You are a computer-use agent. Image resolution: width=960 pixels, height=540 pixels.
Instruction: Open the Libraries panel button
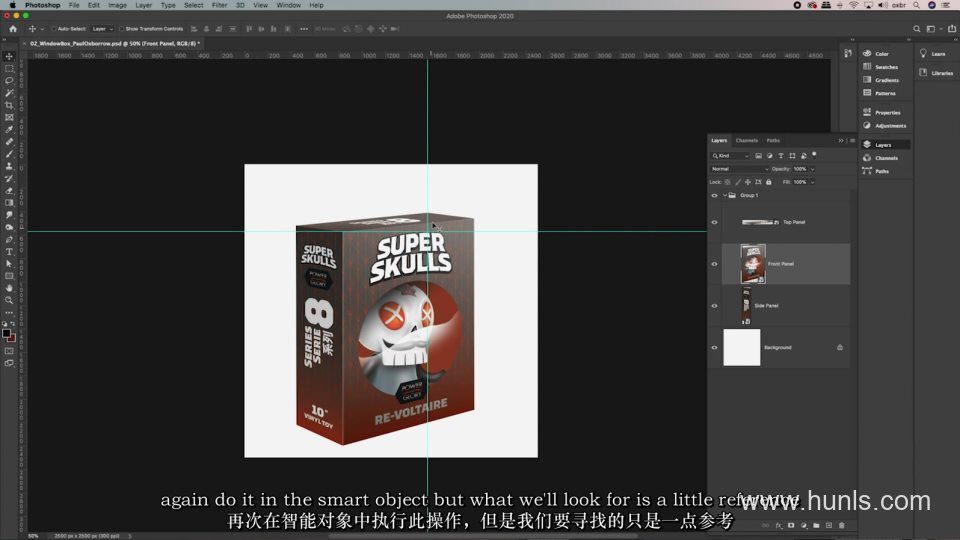[937, 73]
